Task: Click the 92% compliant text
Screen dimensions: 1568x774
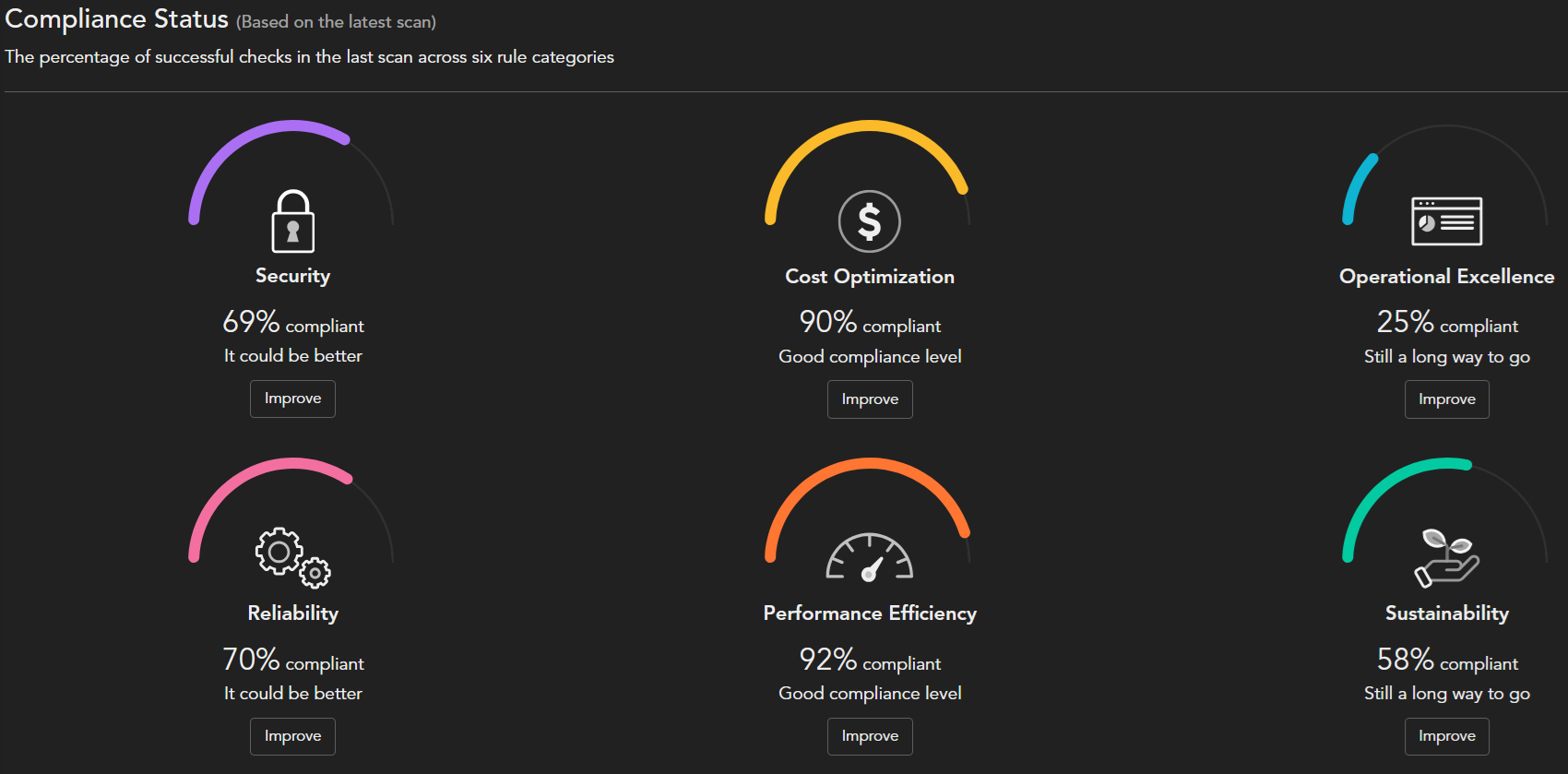Action: [x=869, y=661]
